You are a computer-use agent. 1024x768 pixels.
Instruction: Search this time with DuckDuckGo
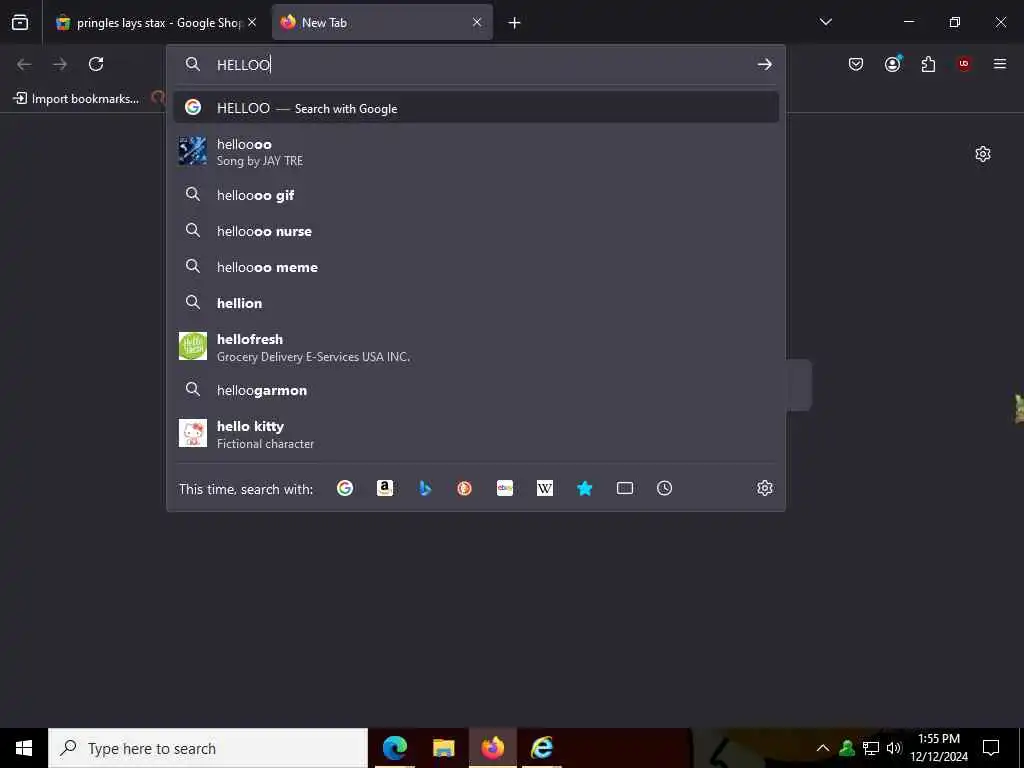click(464, 488)
